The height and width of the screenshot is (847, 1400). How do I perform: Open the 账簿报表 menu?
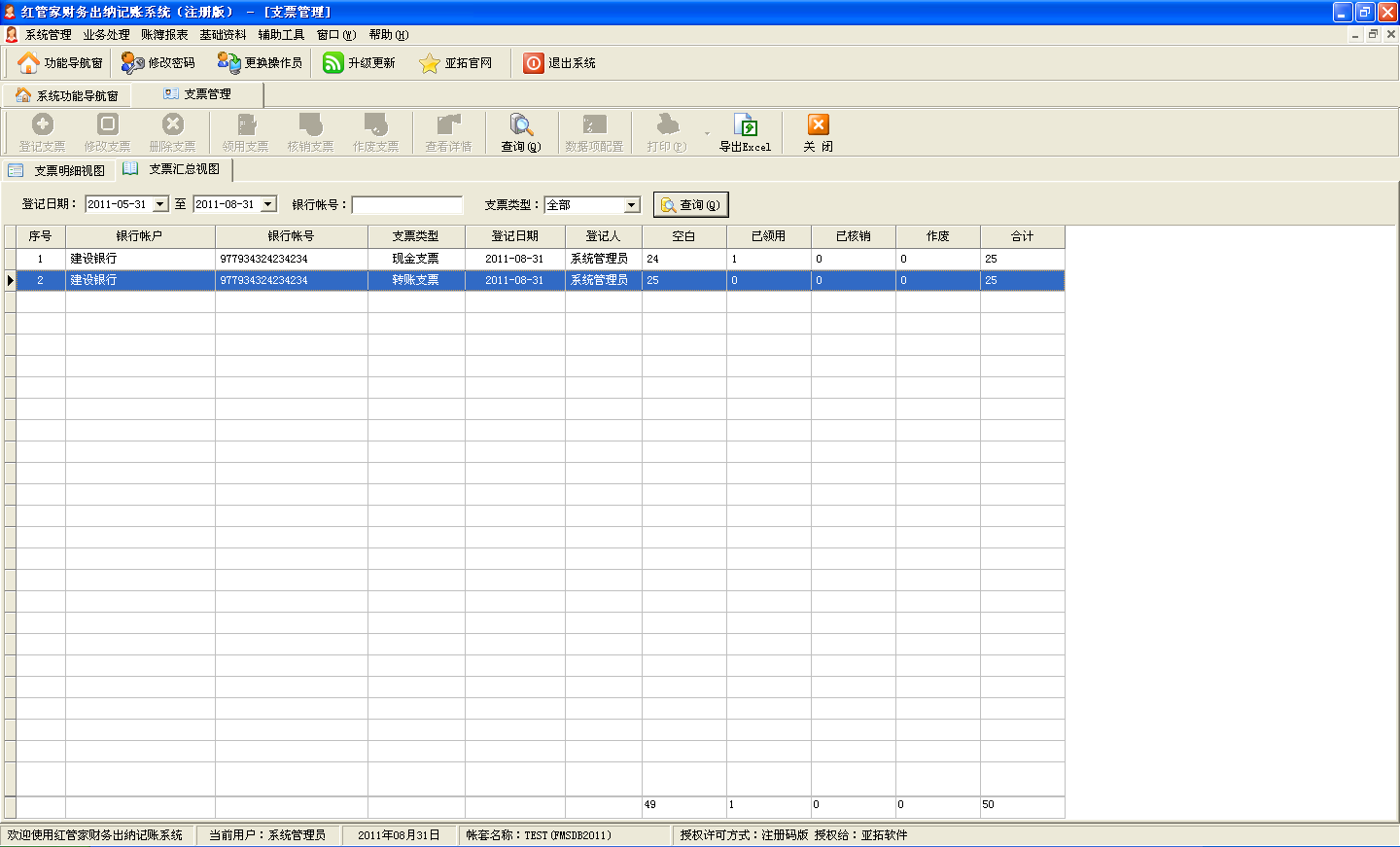164,35
